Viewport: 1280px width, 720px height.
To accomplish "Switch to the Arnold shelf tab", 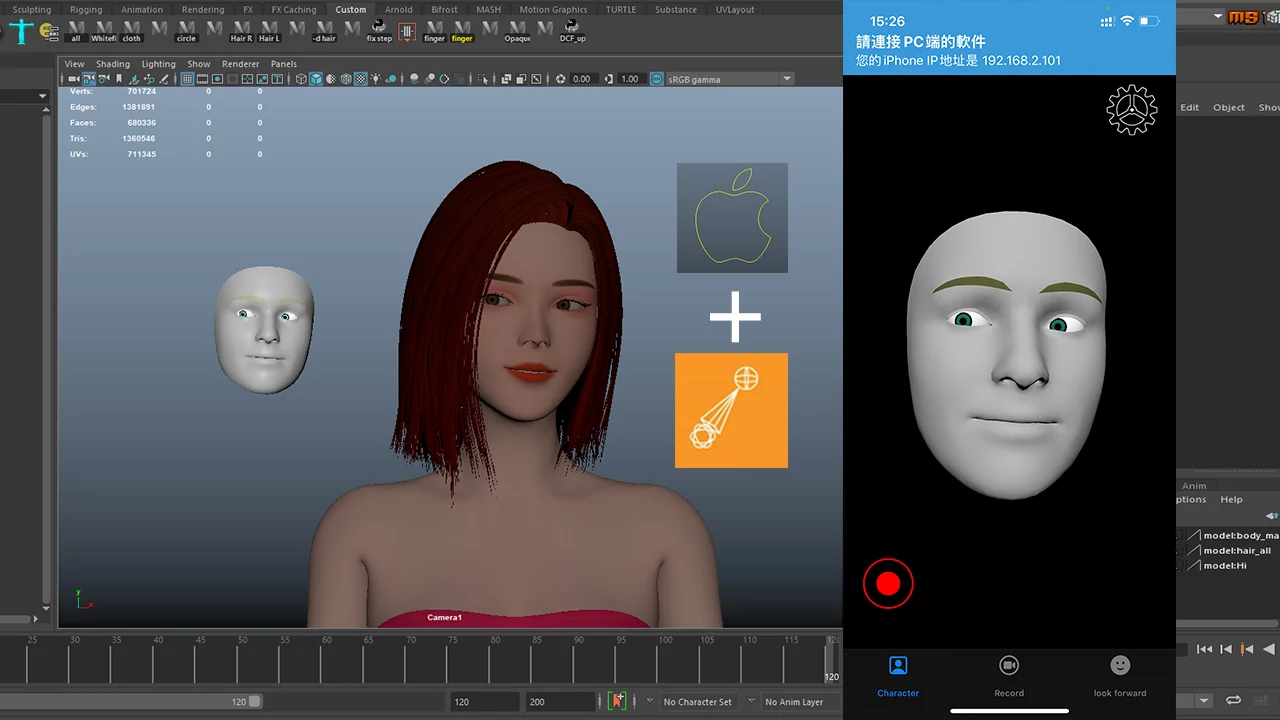I will [x=398, y=9].
